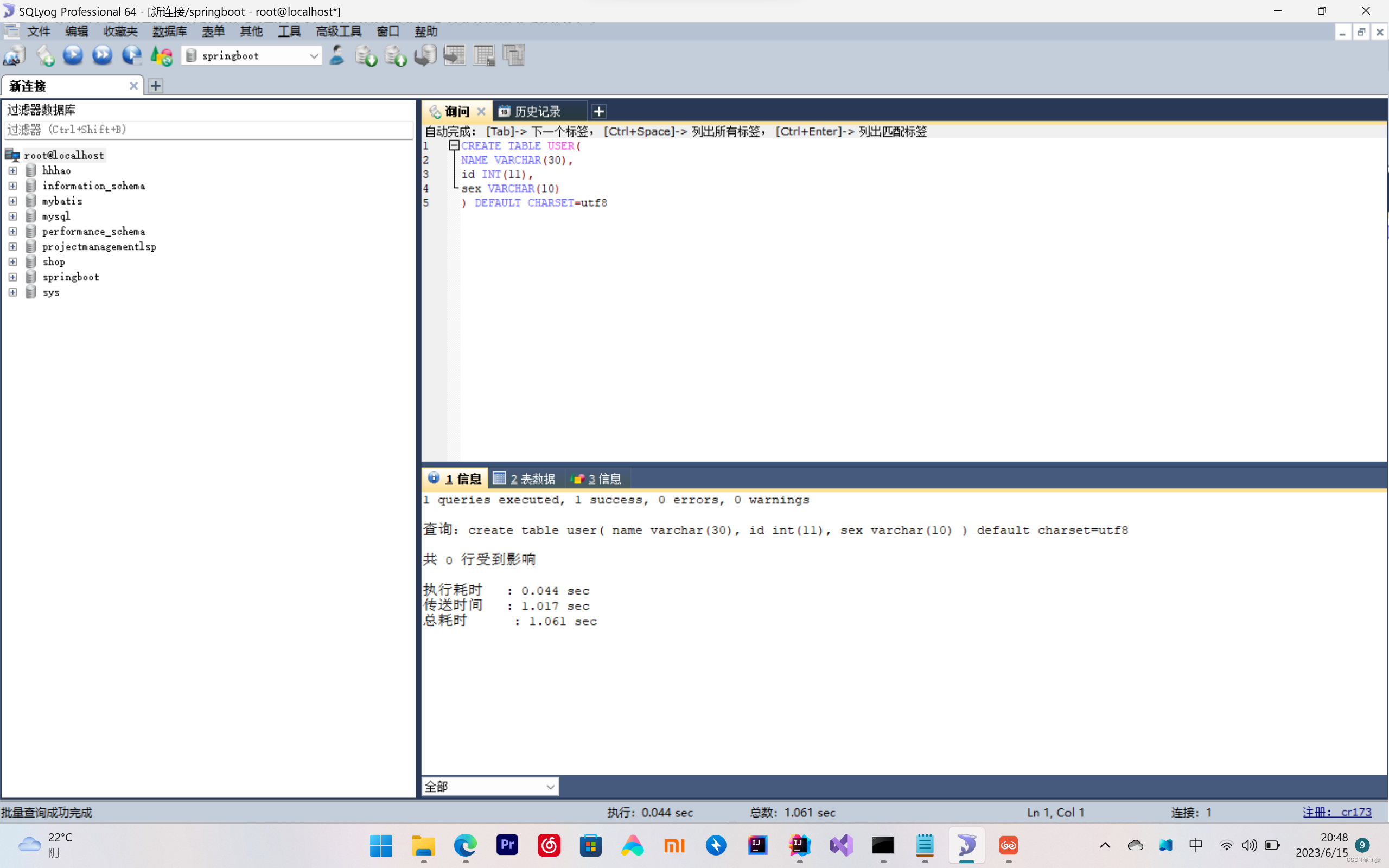The height and width of the screenshot is (868, 1389).
Task: Click the 注册: cr173 link
Action: click(x=1337, y=812)
